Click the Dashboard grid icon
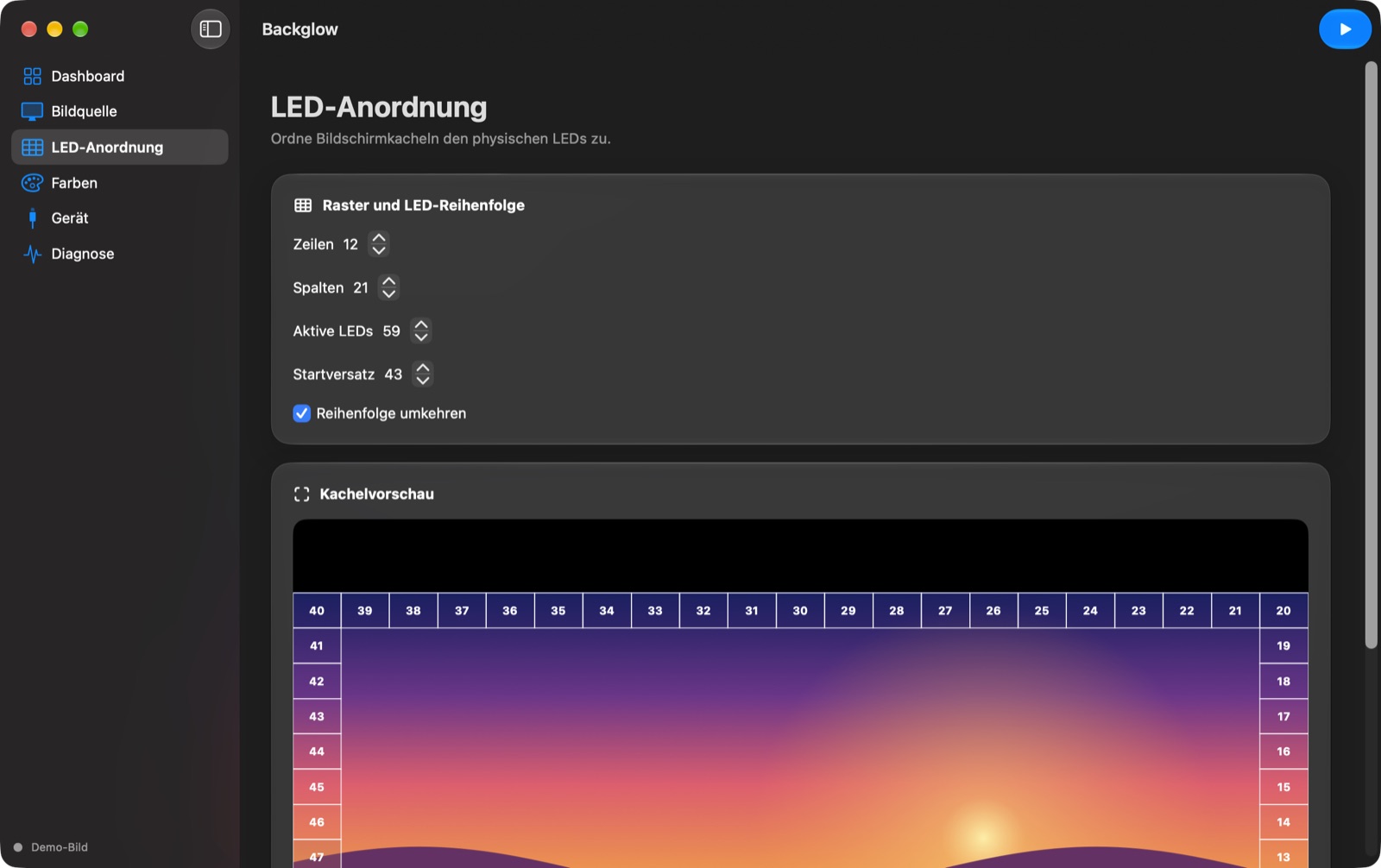1381x868 pixels. 32,76
